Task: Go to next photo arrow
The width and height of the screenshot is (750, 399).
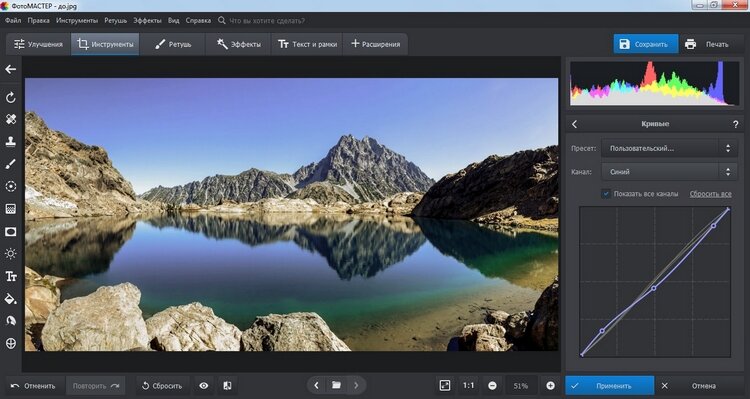Action: coord(356,385)
